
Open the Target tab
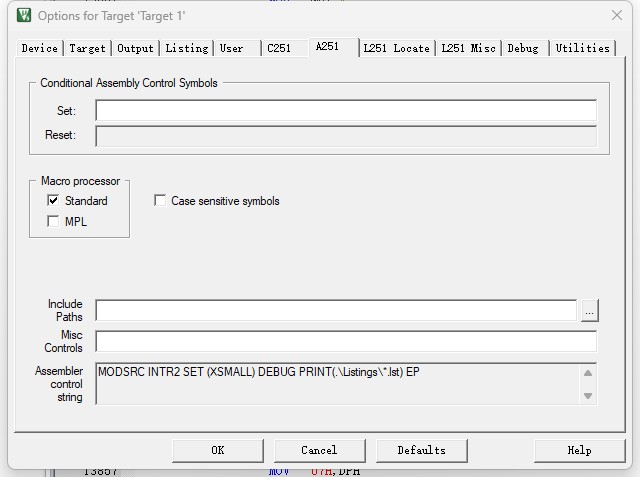pyautogui.click(x=87, y=48)
